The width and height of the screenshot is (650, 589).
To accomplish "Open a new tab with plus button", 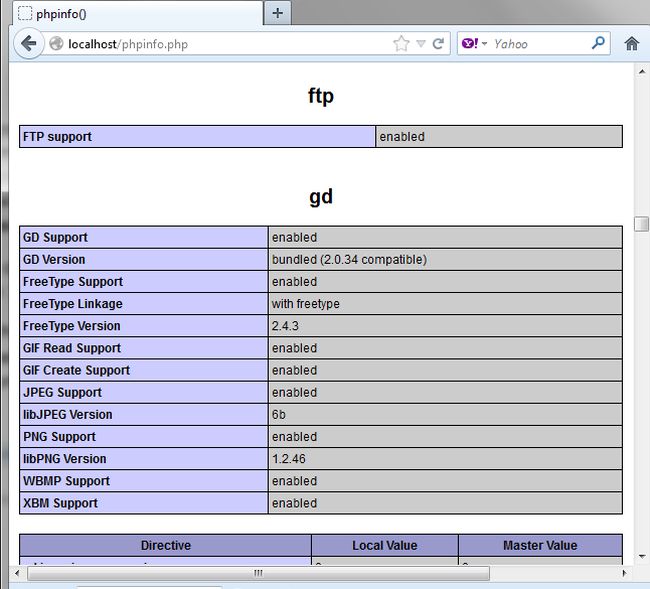I will click(x=277, y=13).
